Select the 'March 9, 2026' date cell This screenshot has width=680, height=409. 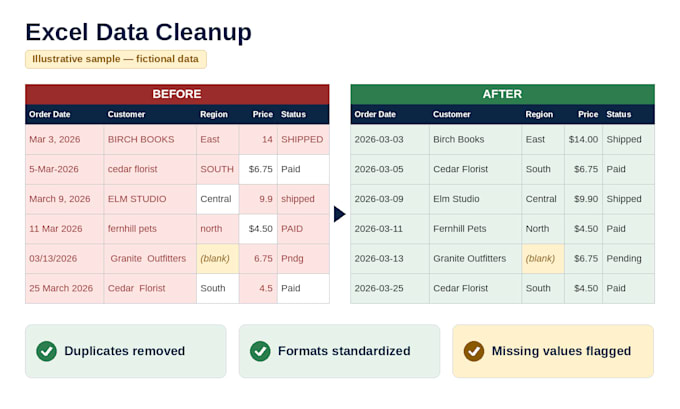pos(65,199)
